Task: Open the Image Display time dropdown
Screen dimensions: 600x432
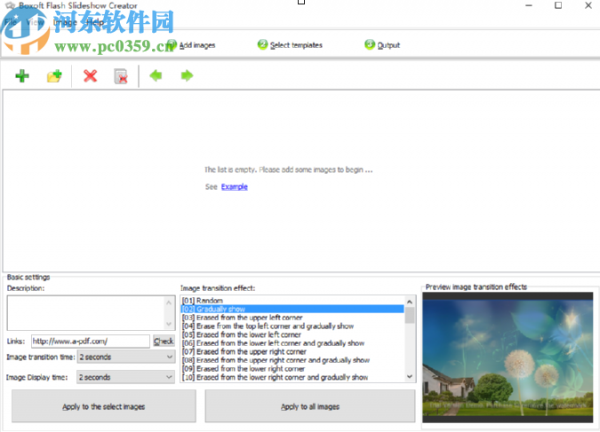Action: coord(126,377)
